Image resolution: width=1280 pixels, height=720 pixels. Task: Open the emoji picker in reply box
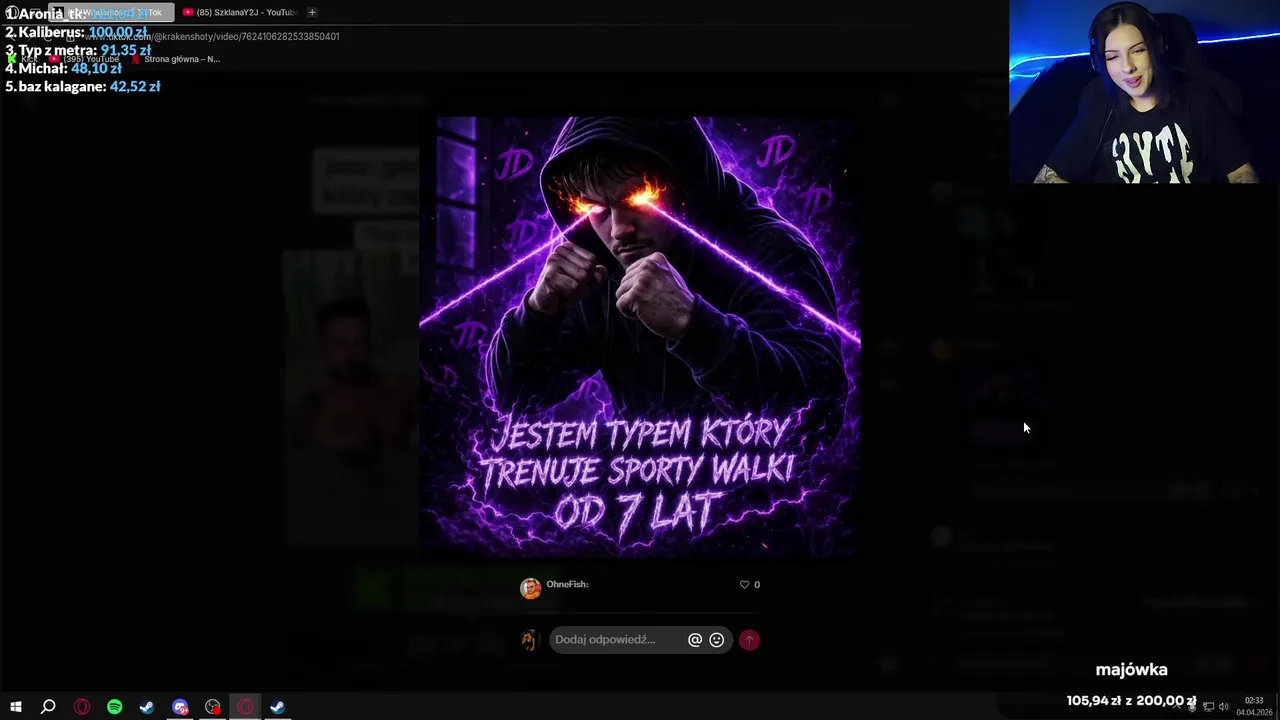tap(717, 640)
